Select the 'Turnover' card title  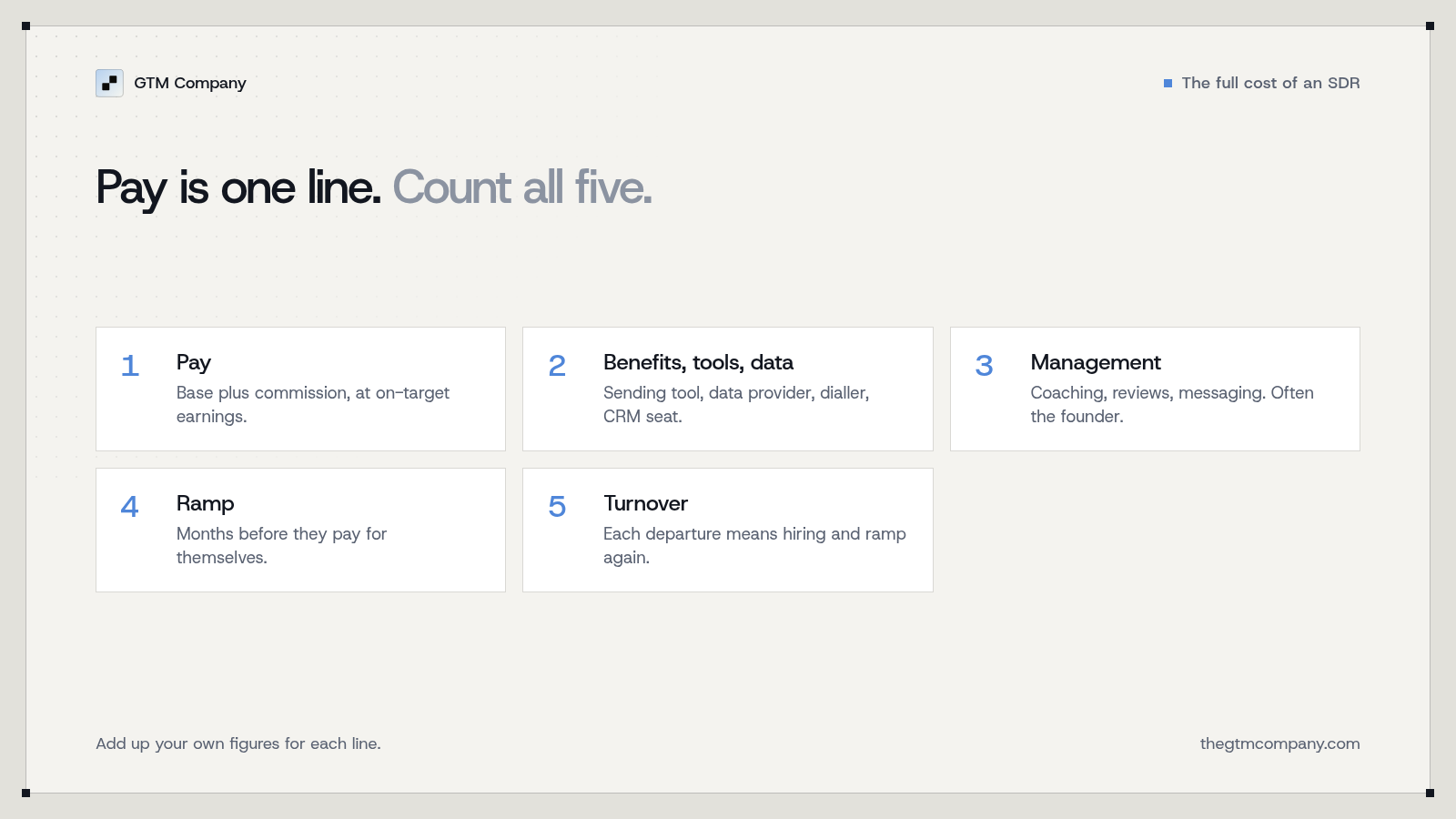[646, 503]
